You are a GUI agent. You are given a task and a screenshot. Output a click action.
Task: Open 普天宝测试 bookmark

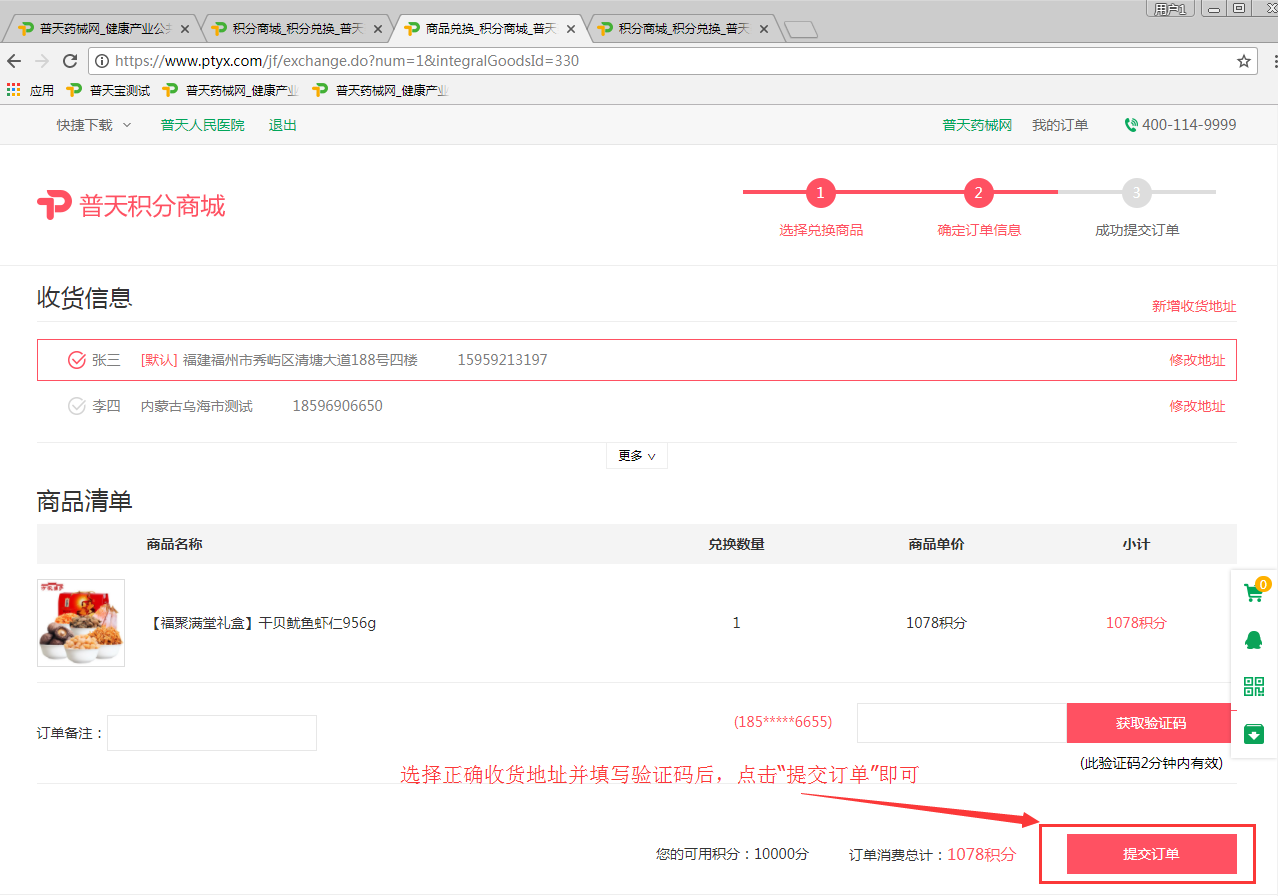108,90
